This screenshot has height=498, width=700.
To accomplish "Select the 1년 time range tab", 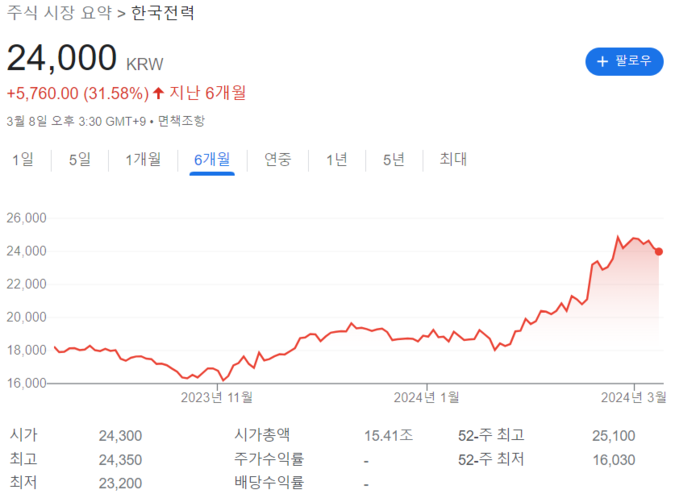I will (337, 159).
